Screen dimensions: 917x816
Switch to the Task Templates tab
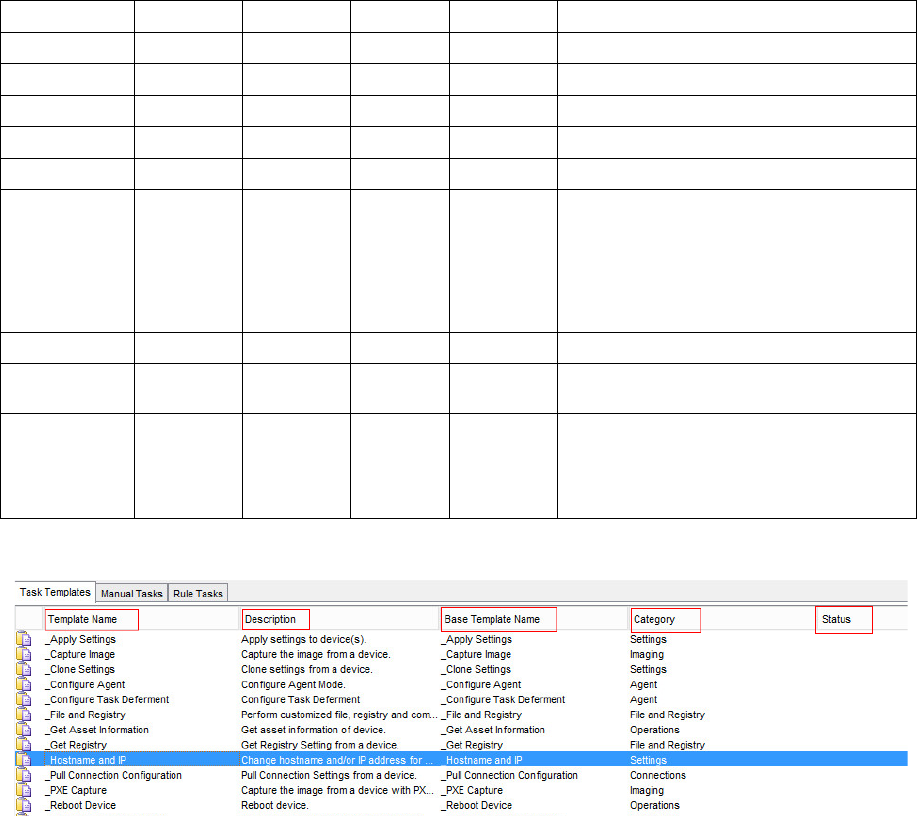click(55, 592)
